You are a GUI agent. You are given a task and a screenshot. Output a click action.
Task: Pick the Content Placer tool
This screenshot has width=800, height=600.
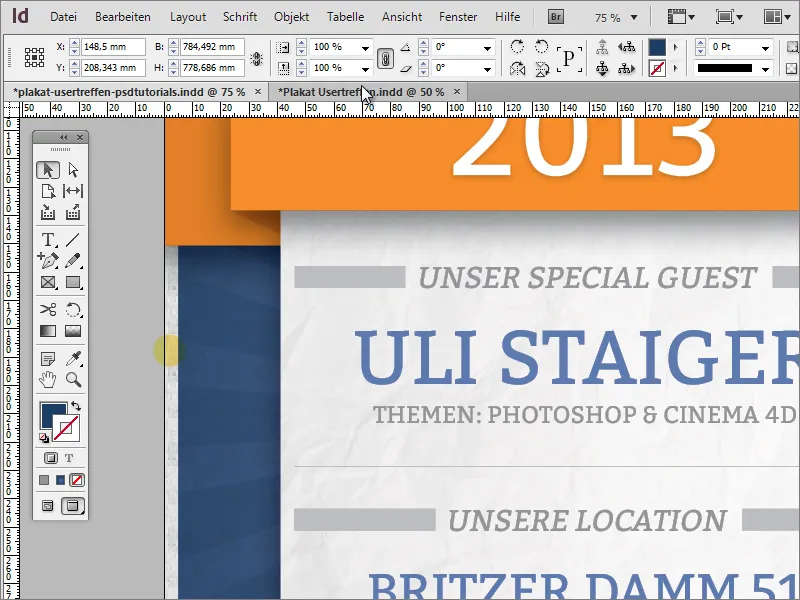coord(73,212)
